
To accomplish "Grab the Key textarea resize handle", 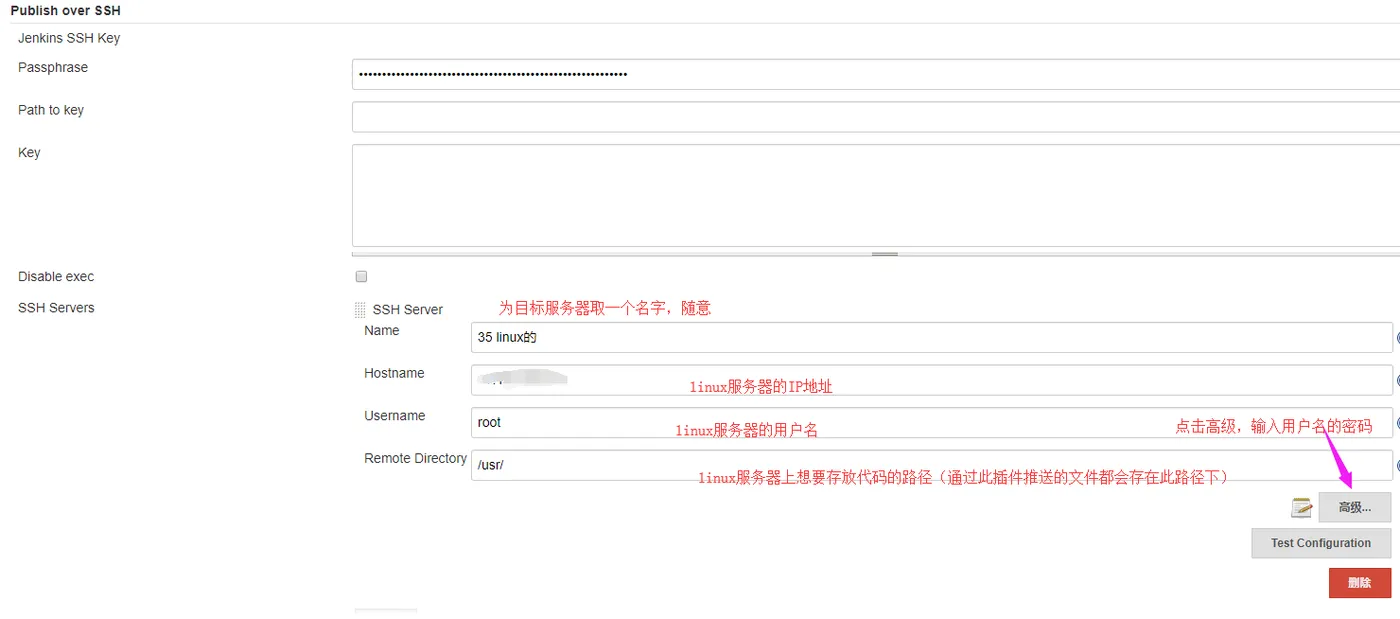I will 884,254.
